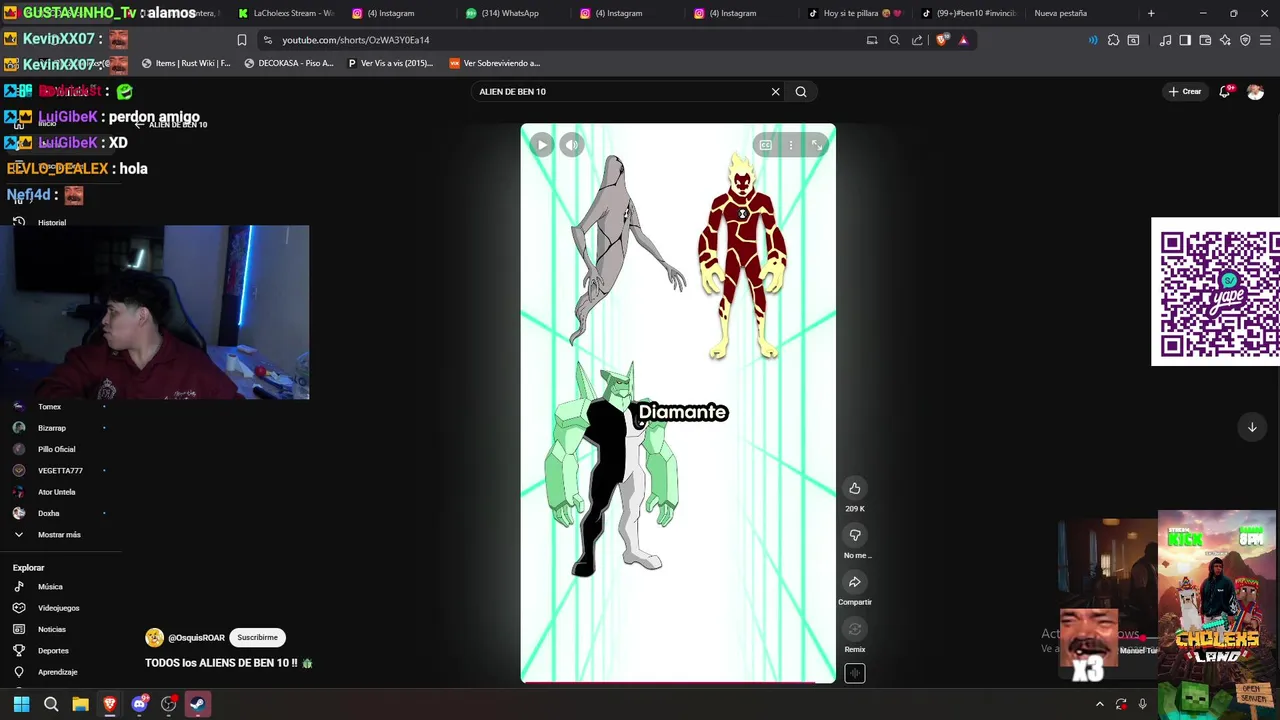Open the browser extensions puzzle icon
1280x720 pixels.
coord(1113,40)
